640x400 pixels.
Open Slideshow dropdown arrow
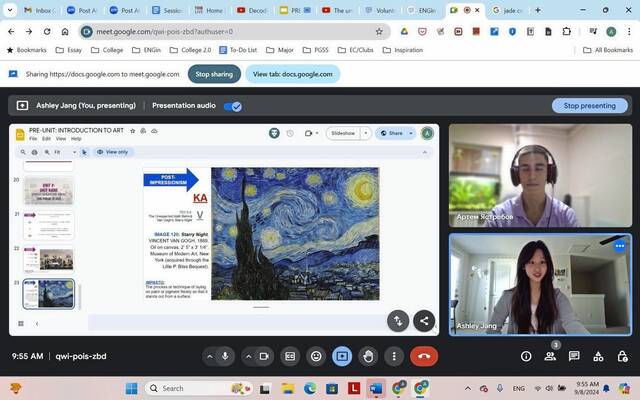tap(366, 133)
